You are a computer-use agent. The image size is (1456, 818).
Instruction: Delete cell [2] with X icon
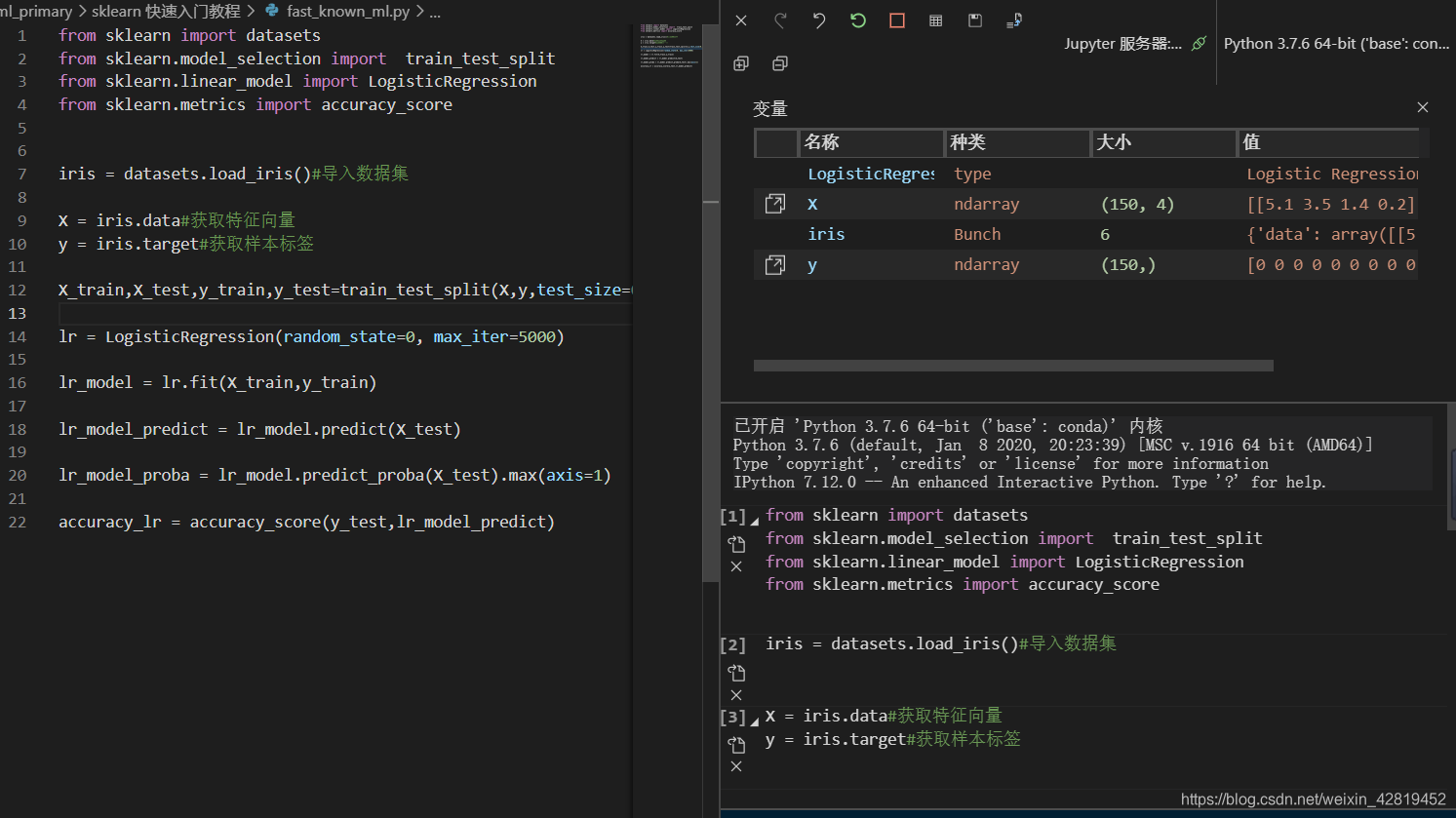[736, 695]
